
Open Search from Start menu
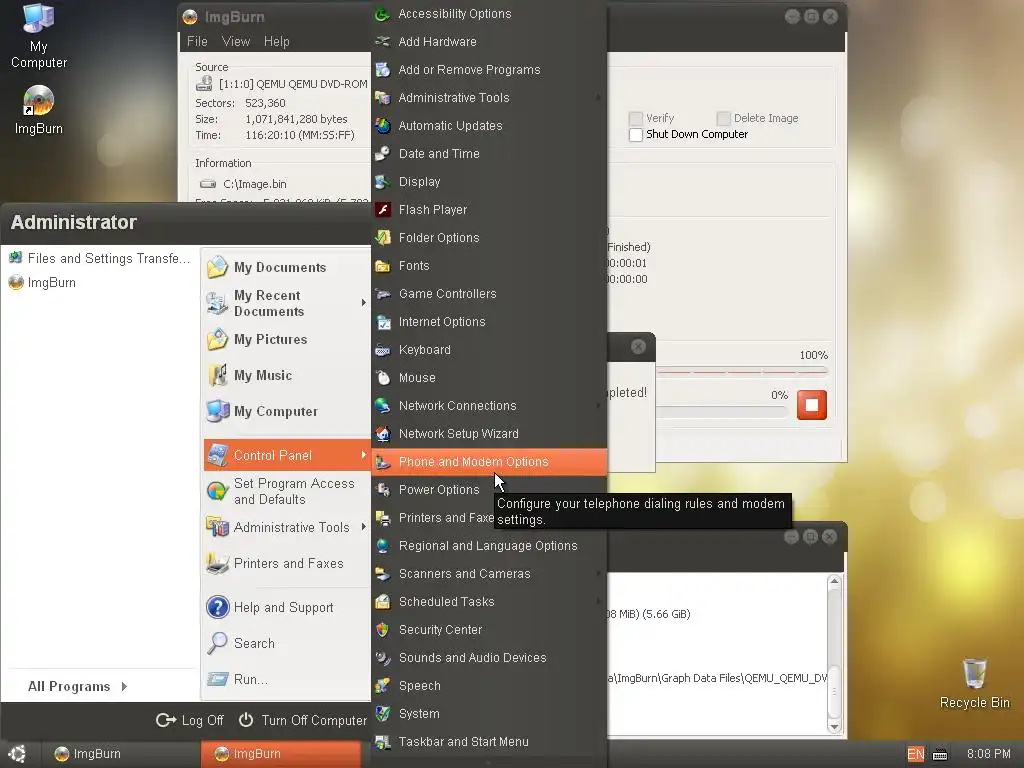coord(287,643)
